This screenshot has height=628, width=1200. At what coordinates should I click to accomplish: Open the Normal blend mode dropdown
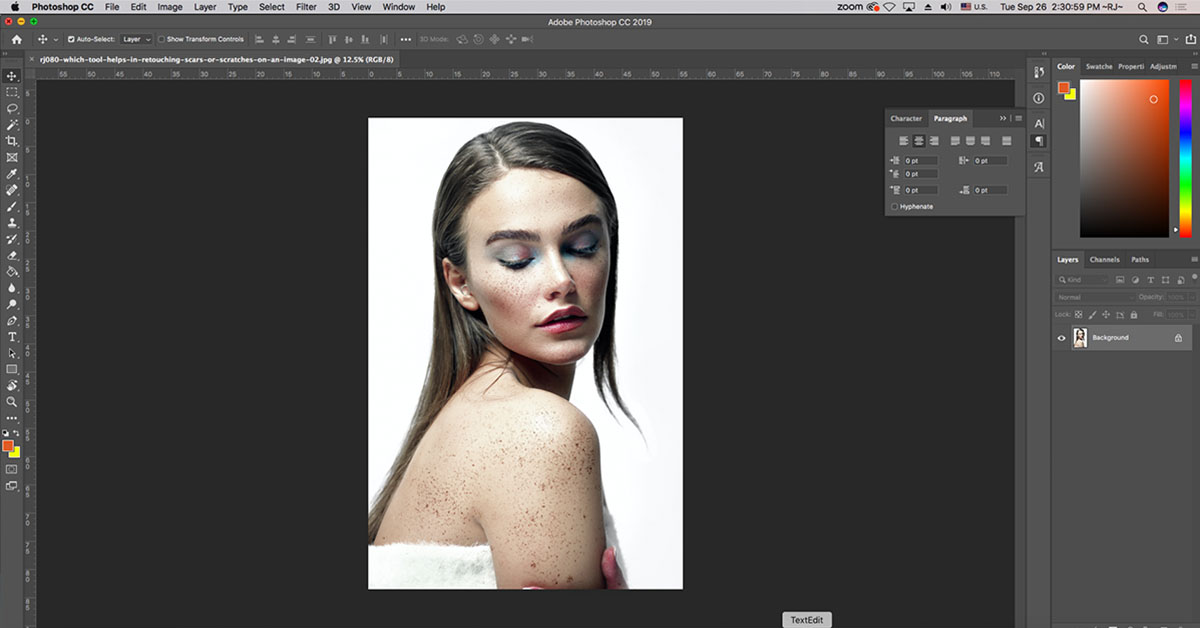(1096, 297)
